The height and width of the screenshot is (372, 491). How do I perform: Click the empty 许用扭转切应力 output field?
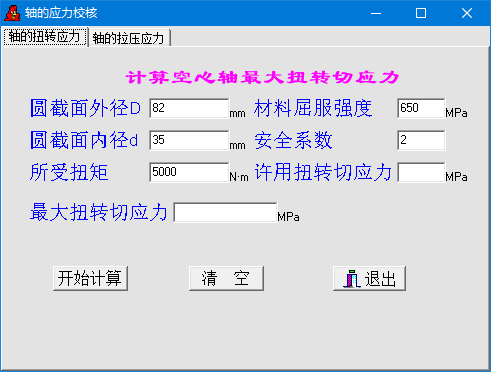[421, 172]
